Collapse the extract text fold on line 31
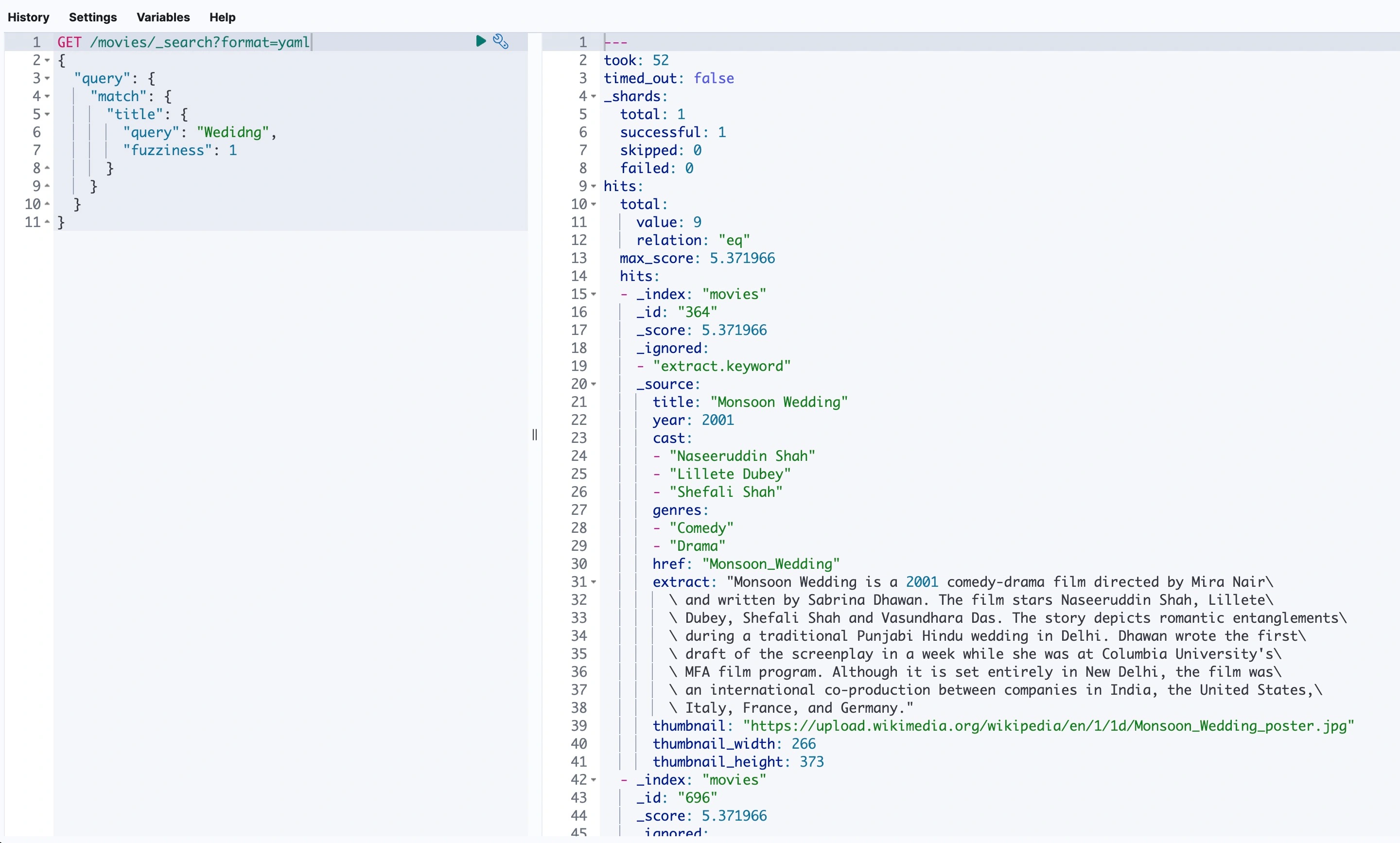This screenshot has height=843, width=1400. click(x=594, y=582)
